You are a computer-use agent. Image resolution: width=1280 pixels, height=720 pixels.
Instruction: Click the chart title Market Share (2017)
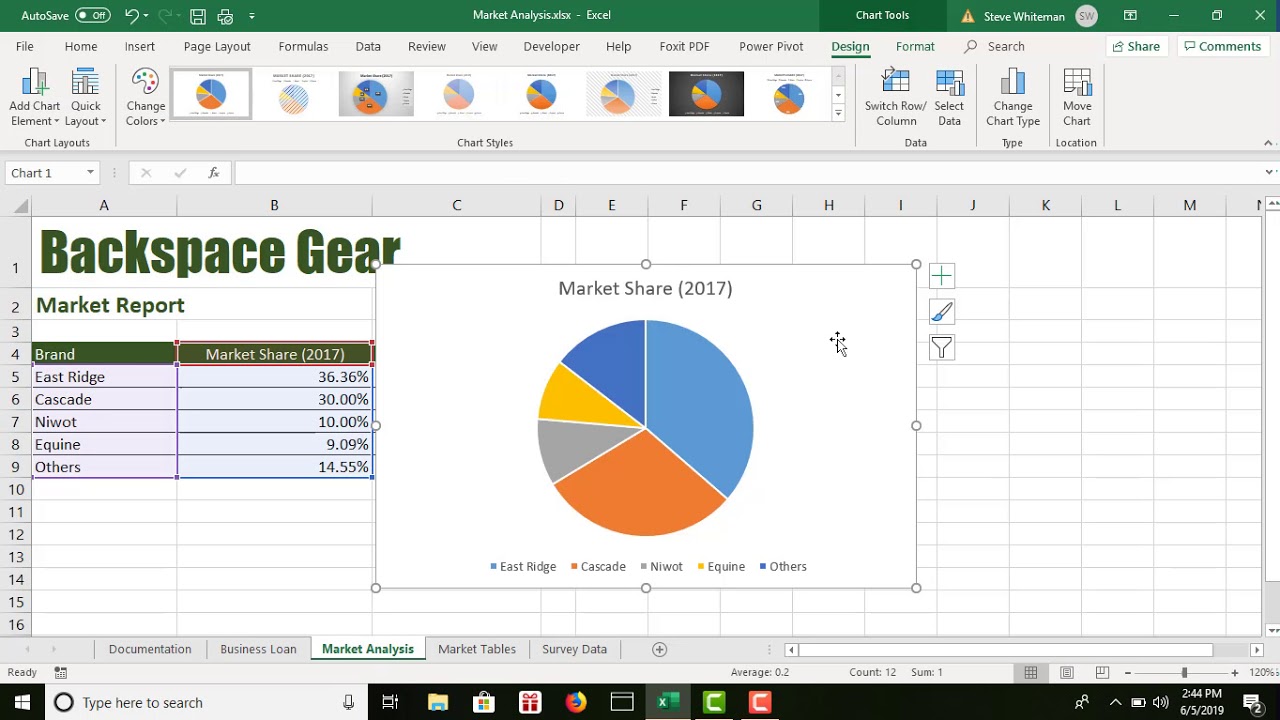[645, 288]
